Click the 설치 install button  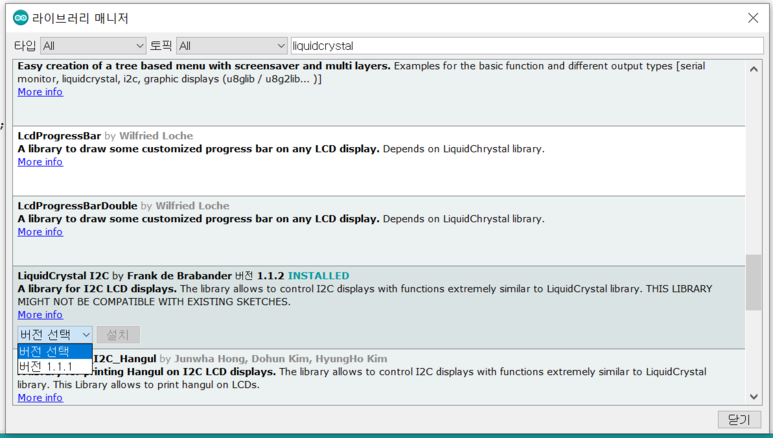click(118, 334)
